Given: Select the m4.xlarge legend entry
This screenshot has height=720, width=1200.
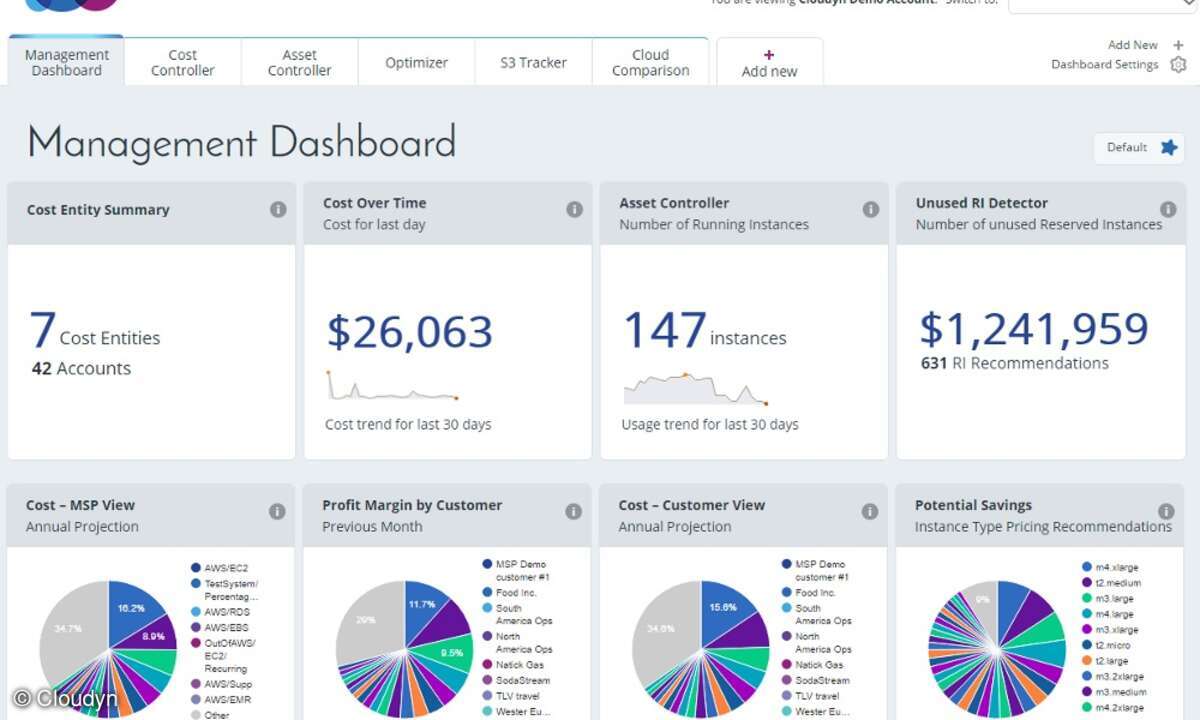Looking at the screenshot, I should 1109,567.
